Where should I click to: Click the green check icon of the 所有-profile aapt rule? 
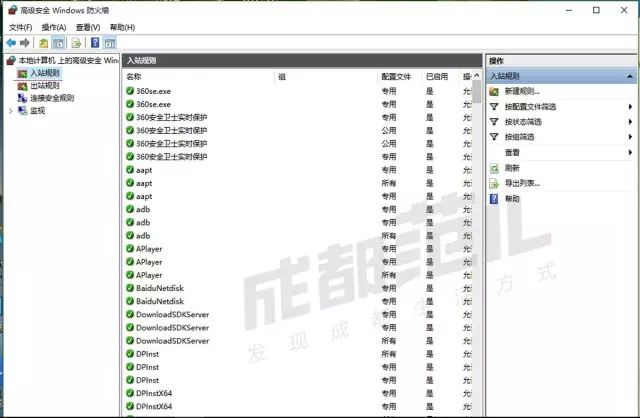(x=130, y=183)
